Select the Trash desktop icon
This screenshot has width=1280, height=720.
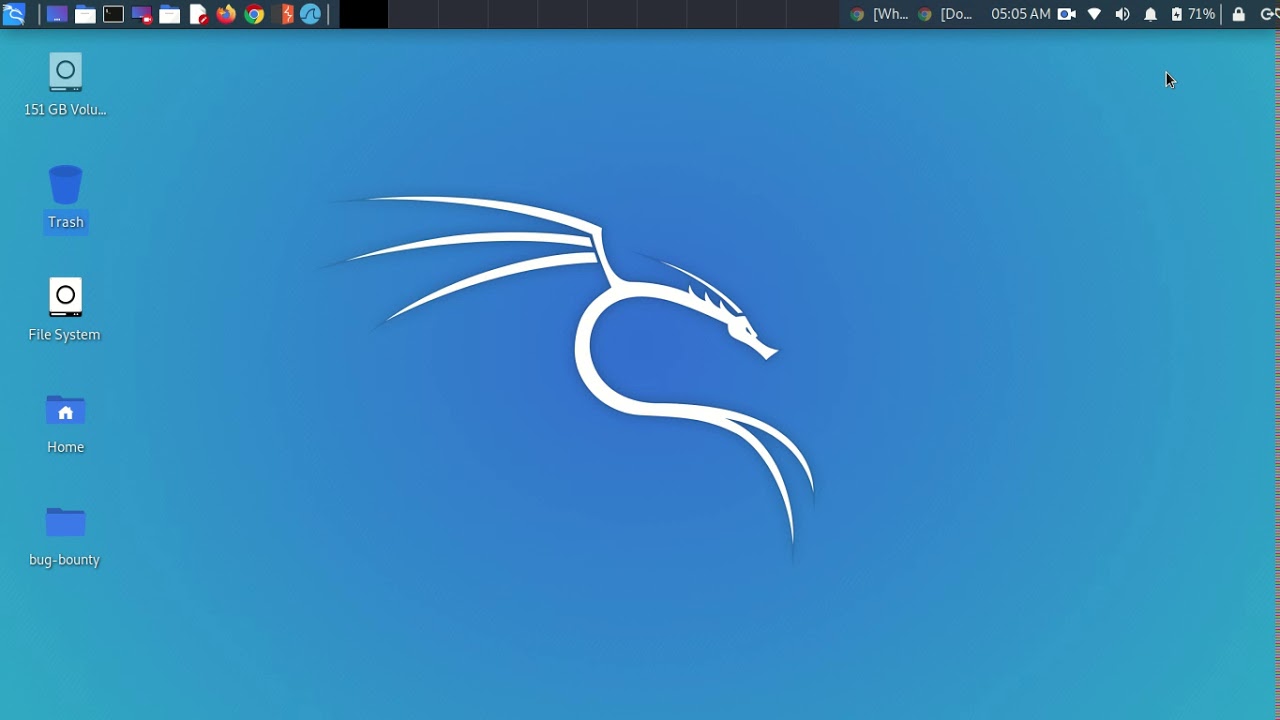point(65,198)
